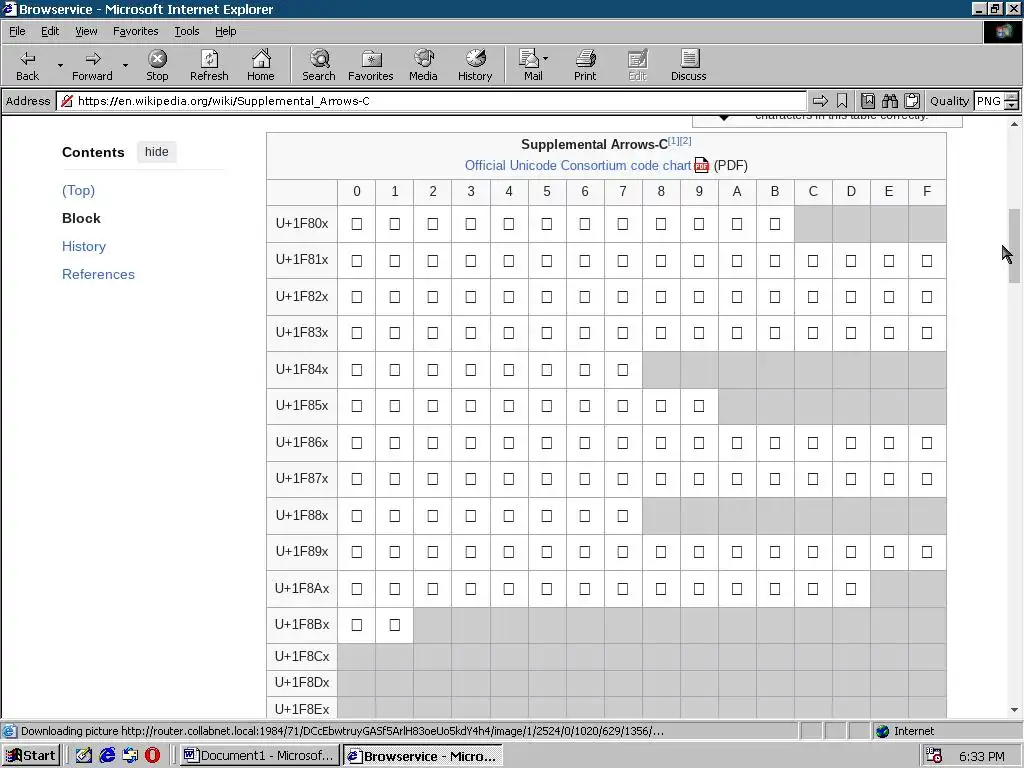1024x768 pixels.
Task: Click the scrollbar up arrow
Action: (x=1014, y=123)
